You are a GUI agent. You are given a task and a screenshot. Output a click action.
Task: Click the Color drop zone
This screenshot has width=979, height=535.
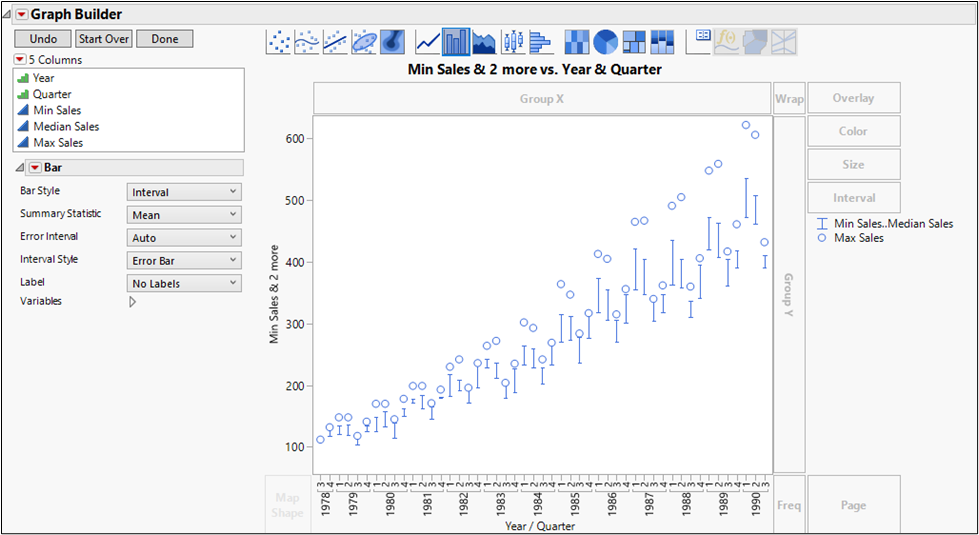point(854,131)
